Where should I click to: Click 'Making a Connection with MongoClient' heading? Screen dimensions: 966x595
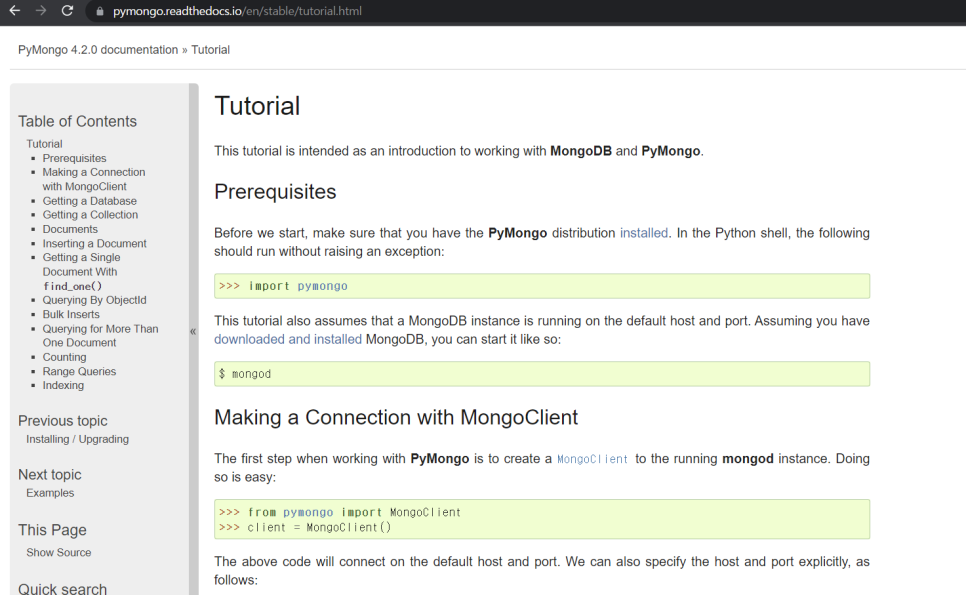(396, 418)
